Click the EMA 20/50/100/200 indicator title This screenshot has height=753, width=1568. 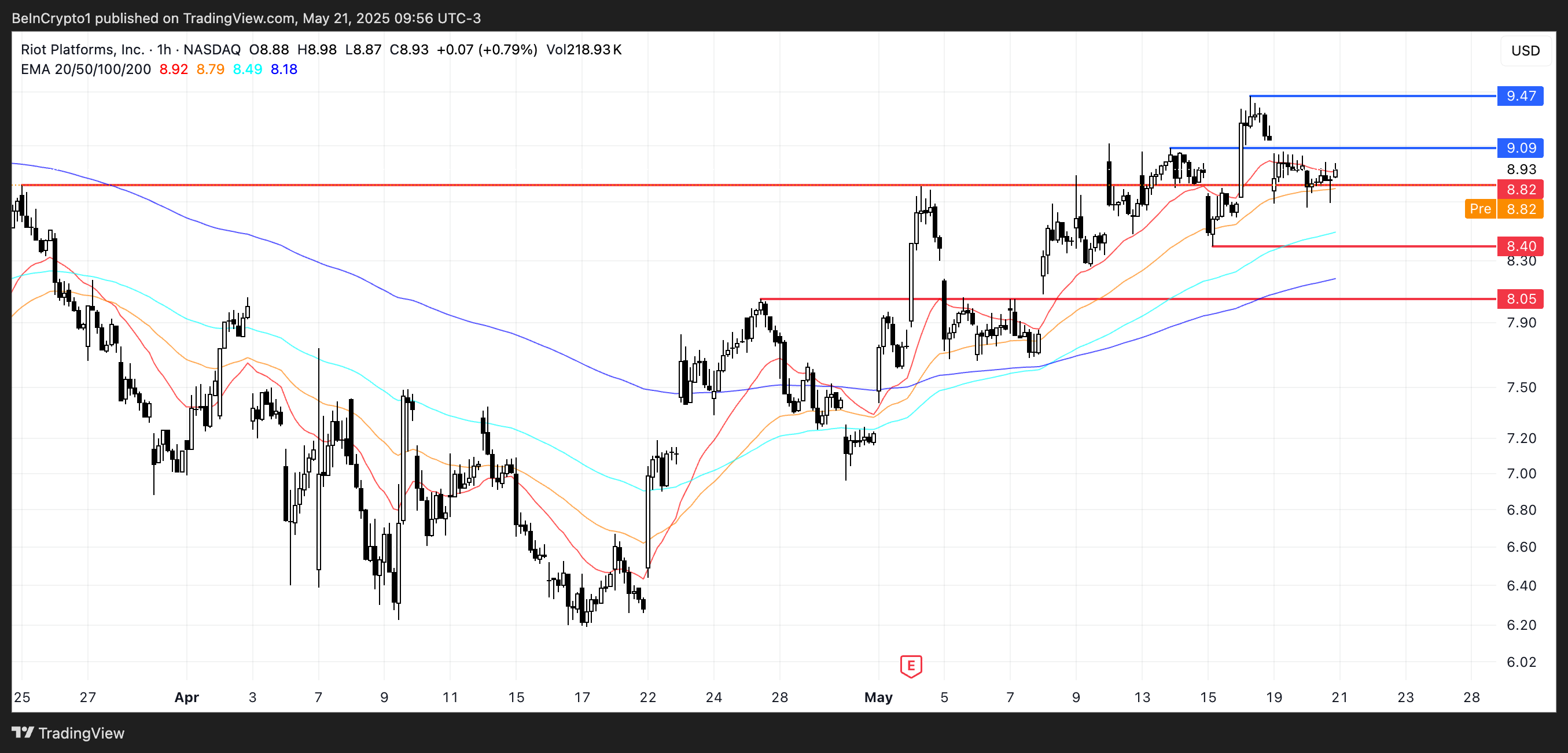[86, 69]
